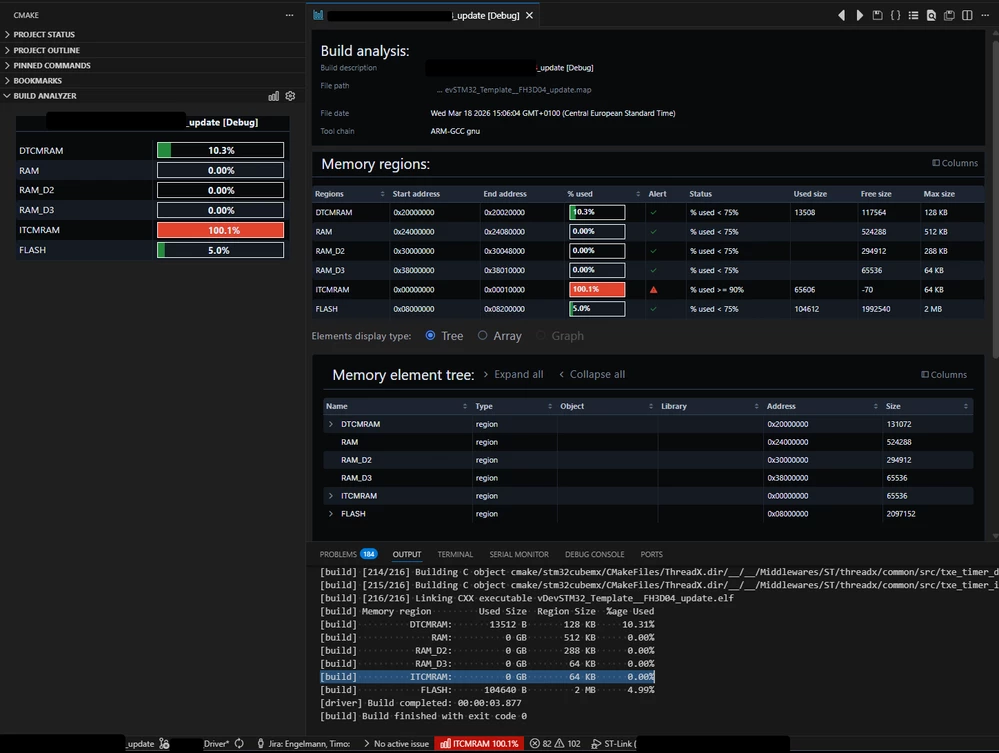
Task: Open Build Analyzer settings gear icon
Action: 291,96
